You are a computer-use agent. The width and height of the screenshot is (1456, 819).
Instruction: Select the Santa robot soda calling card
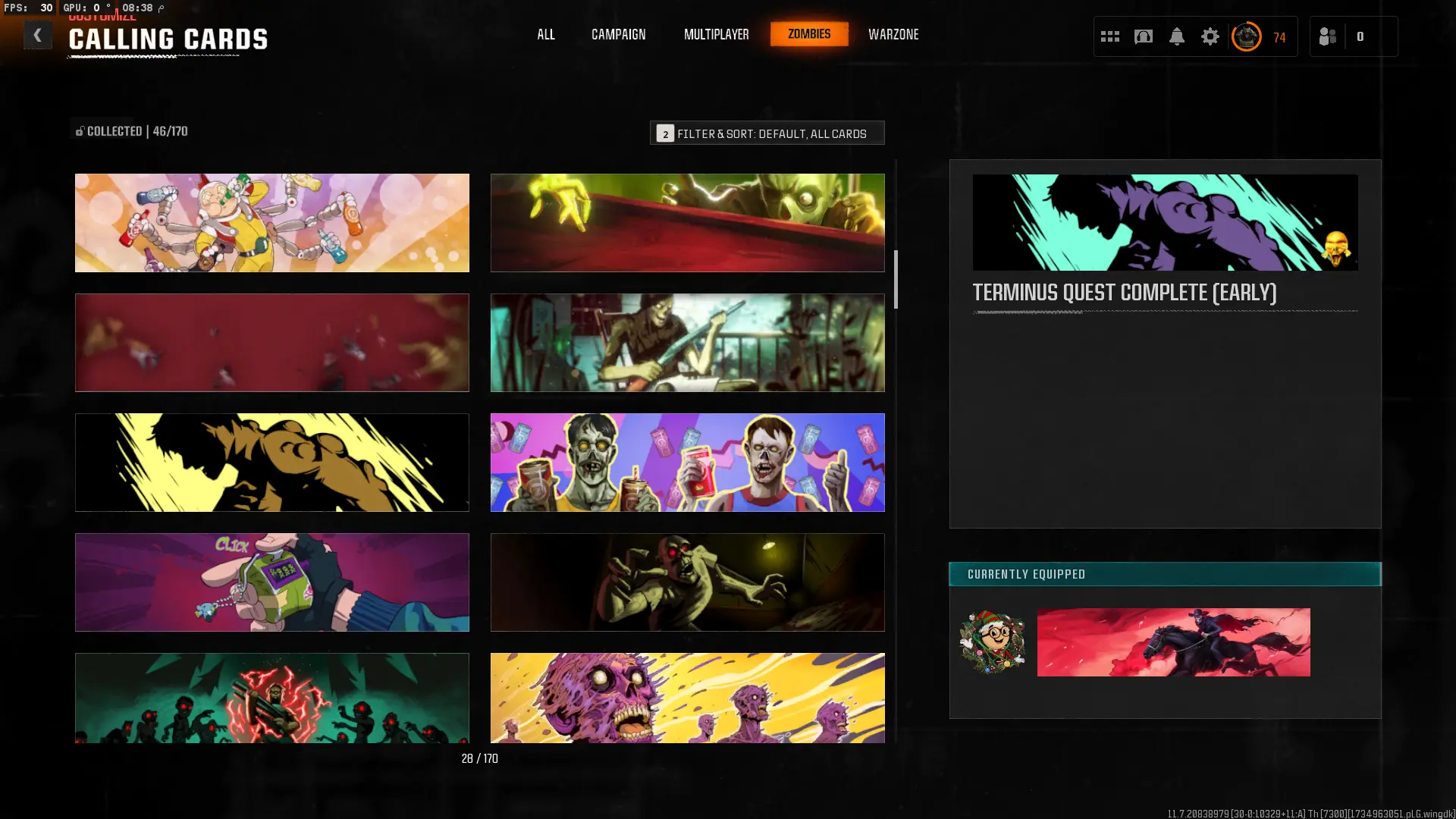point(271,223)
